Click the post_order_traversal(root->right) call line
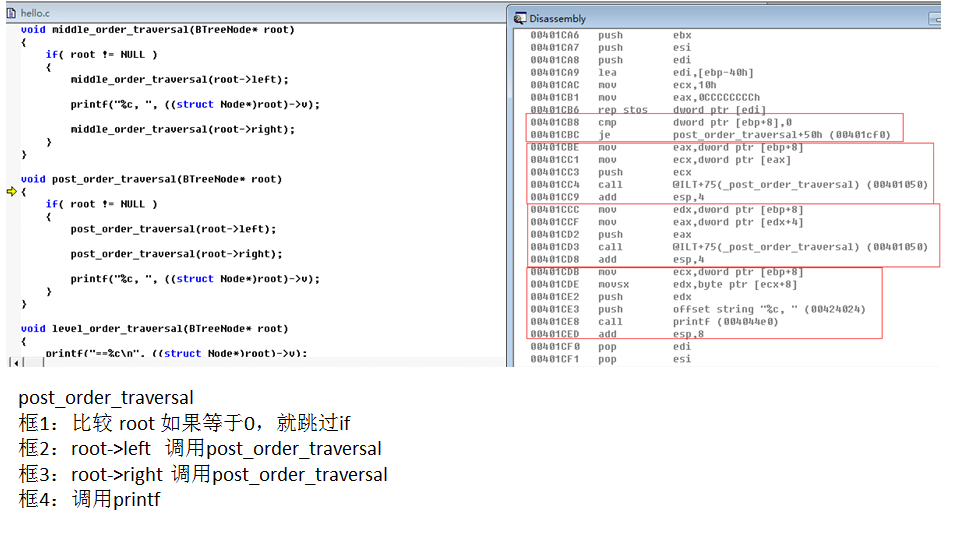Image resolution: width=955 pixels, height=533 pixels. coord(177,254)
